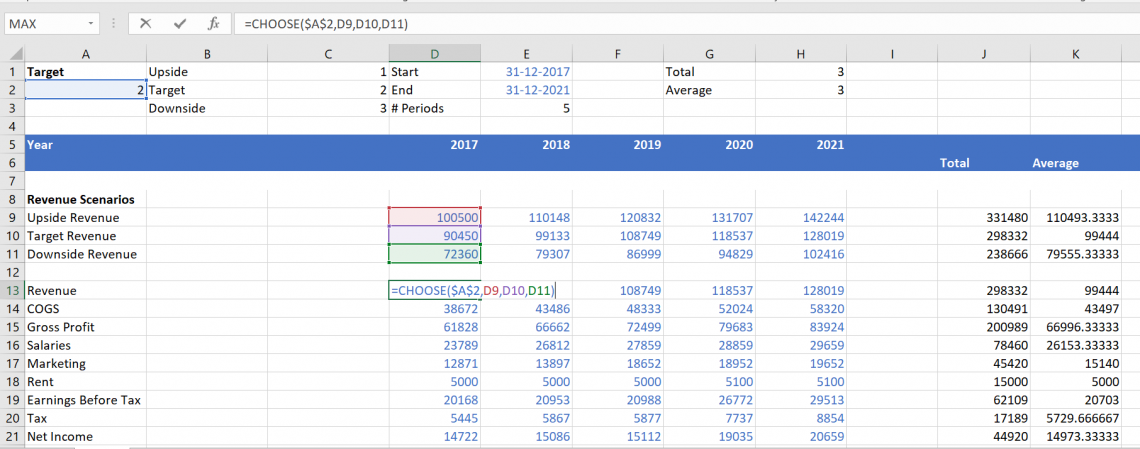
Task: Select column D header
Action: (434, 54)
